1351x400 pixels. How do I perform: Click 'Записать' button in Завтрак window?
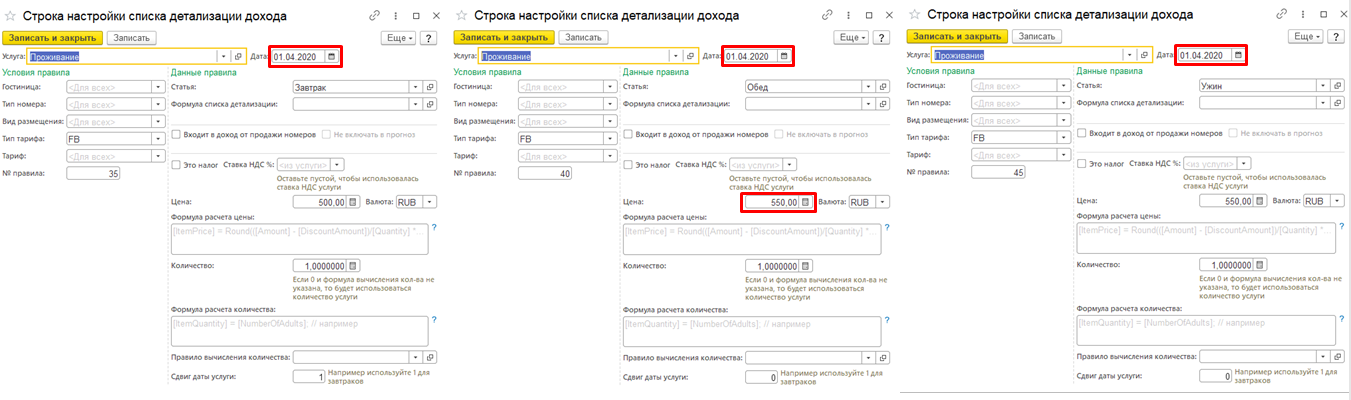[x=130, y=37]
